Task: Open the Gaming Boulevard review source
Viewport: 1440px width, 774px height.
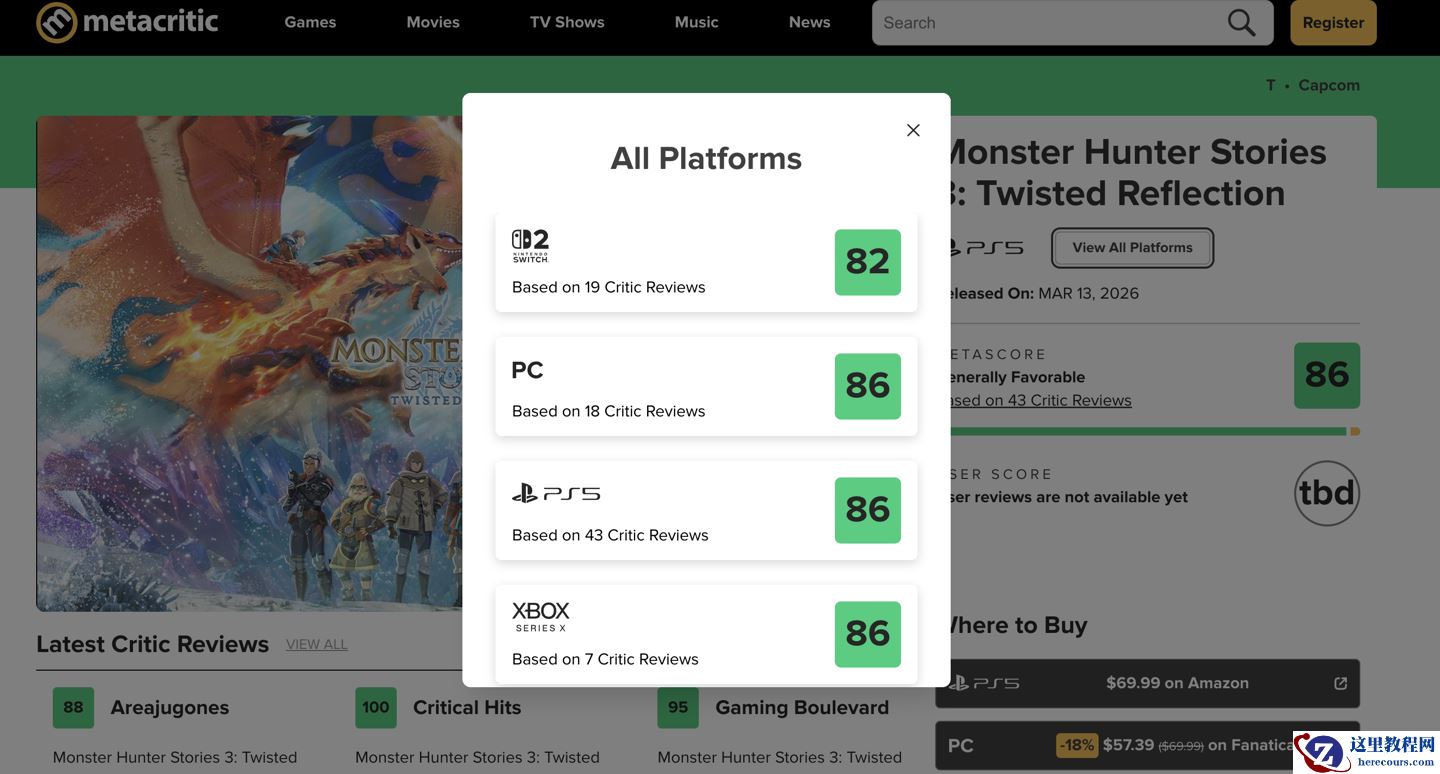Action: point(802,707)
